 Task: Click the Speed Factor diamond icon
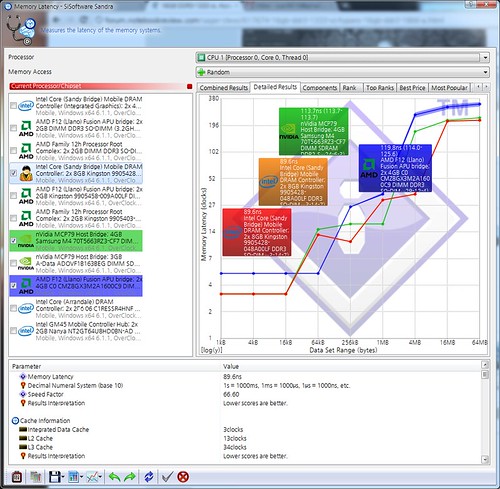click(23, 394)
